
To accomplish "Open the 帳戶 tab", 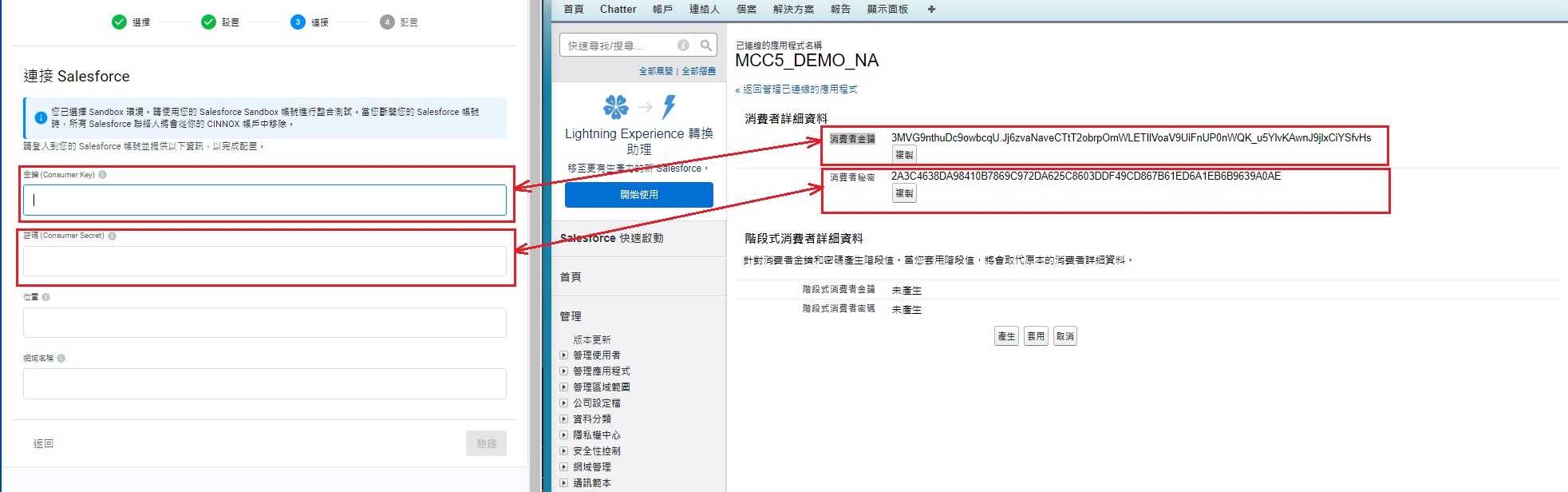I will tap(663, 9).
